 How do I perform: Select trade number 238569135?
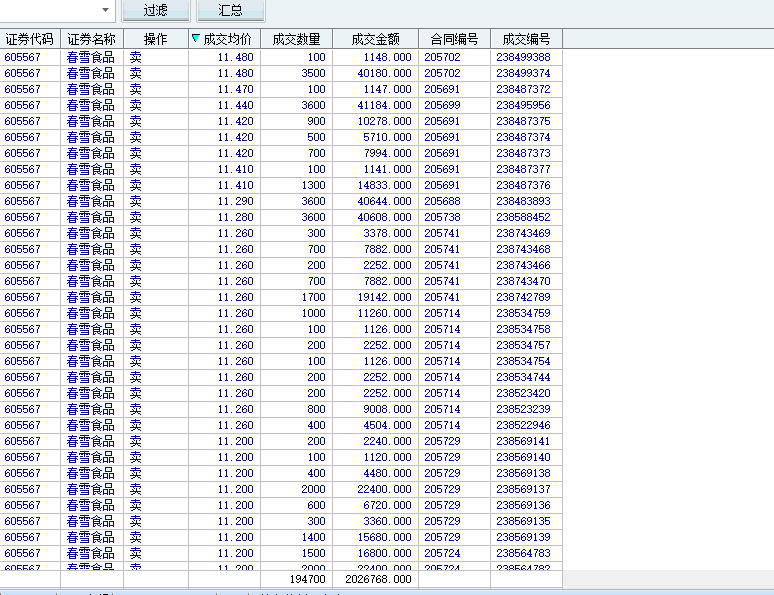point(523,521)
